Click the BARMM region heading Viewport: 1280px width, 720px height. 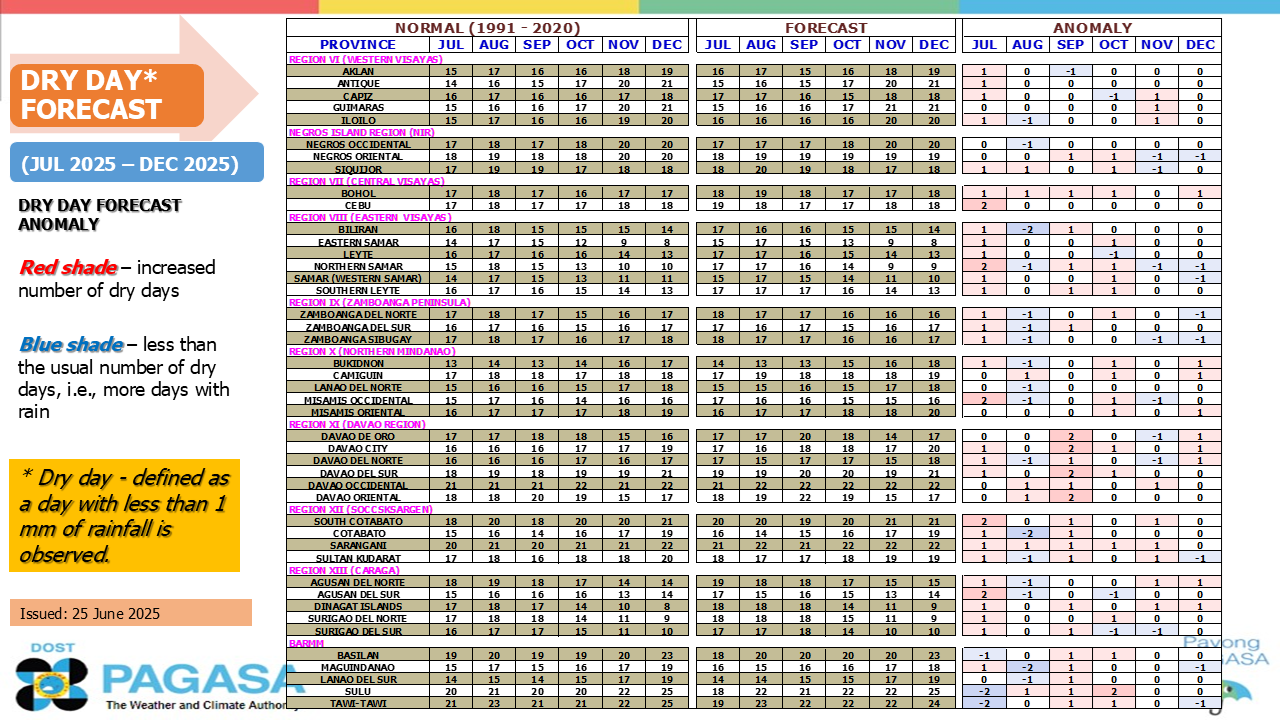tap(304, 643)
